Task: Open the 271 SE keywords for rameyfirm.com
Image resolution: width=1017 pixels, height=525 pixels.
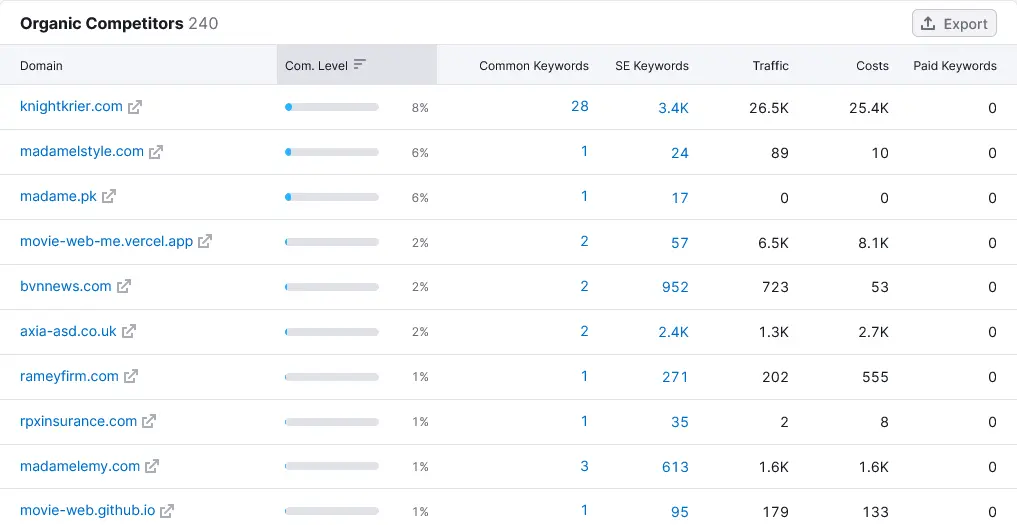Action: coord(675,377)
